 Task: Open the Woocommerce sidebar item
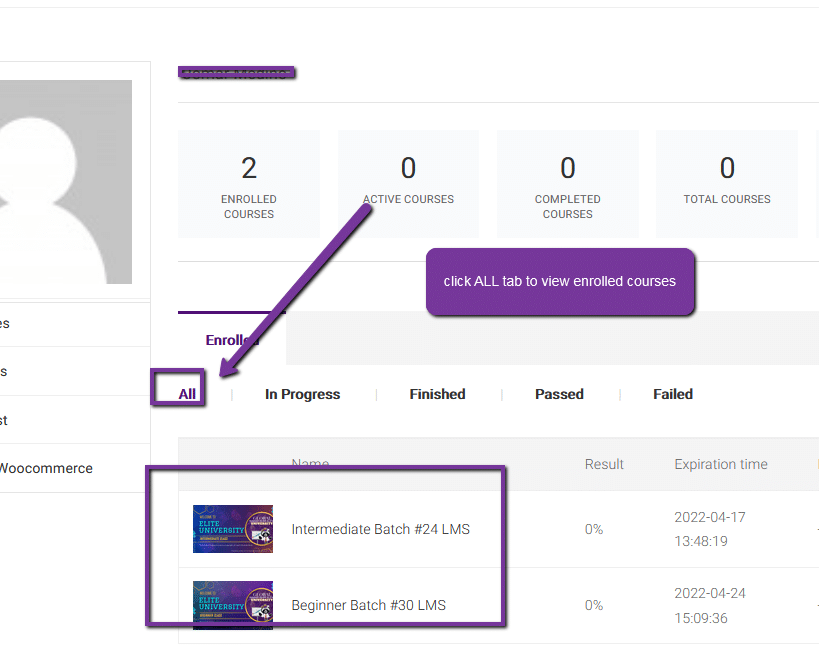46,468
